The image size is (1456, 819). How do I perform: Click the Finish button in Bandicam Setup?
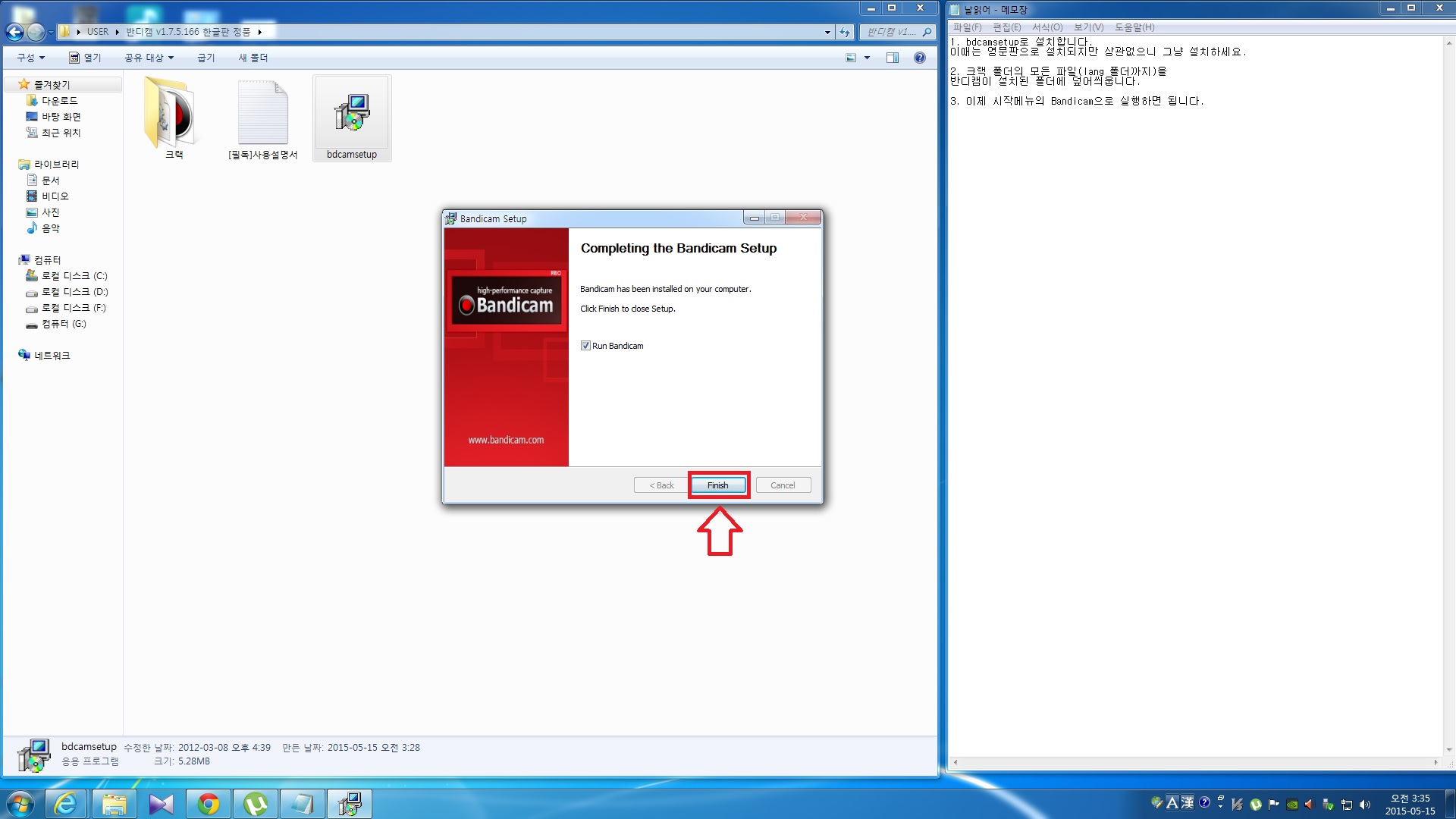717,485
